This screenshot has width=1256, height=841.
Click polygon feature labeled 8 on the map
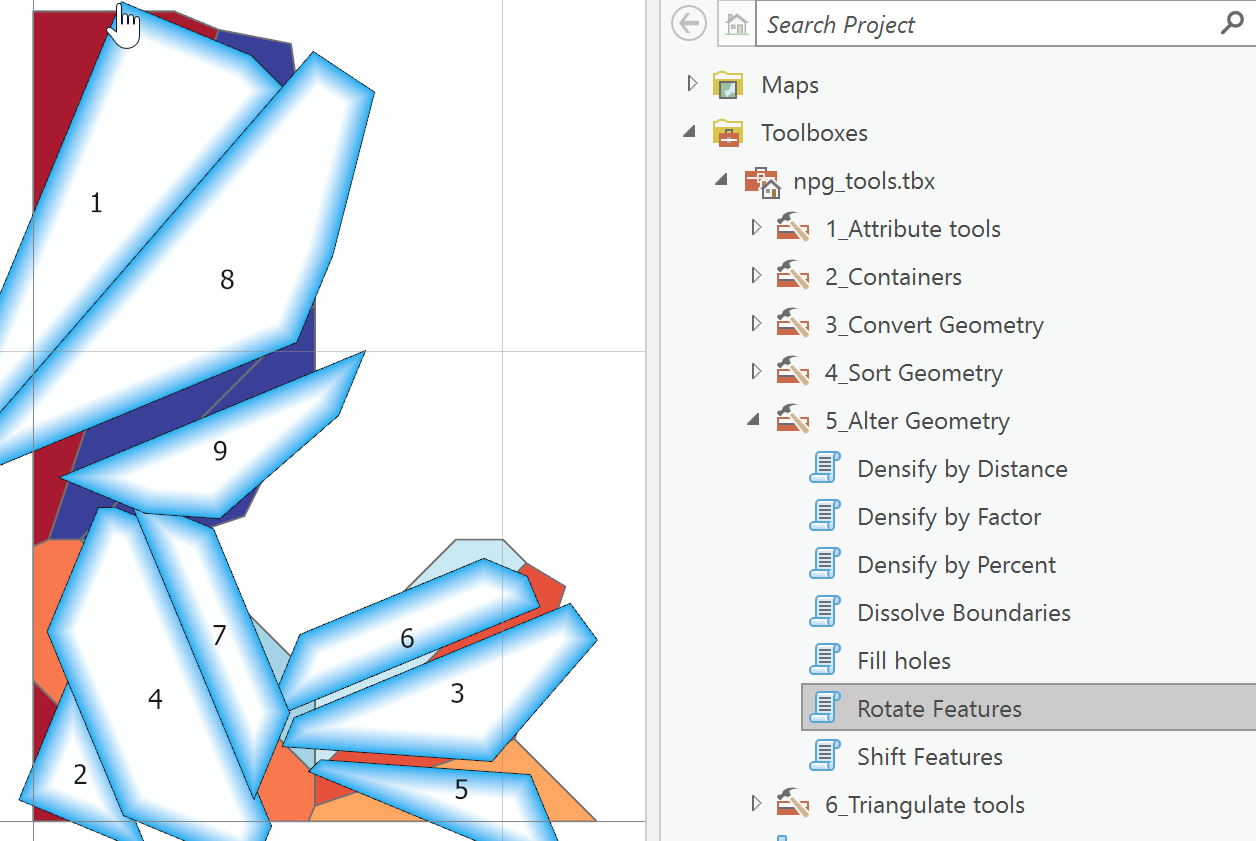(227, 280)
